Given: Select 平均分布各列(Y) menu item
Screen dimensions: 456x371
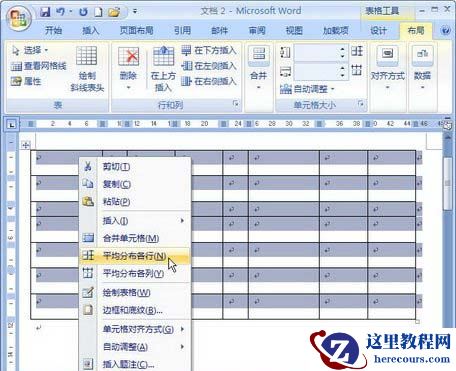Looking at the screenshot, I should [135, 273].
